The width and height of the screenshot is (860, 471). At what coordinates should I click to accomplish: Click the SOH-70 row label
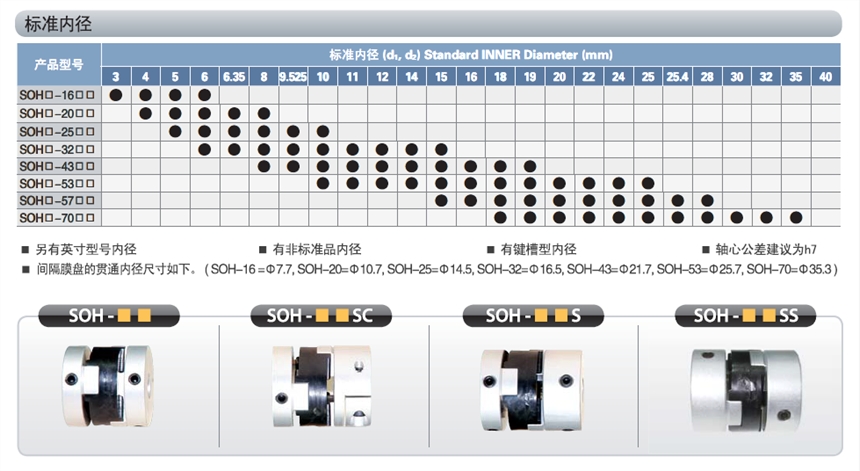pyautogui.click(x=58, y=217)
